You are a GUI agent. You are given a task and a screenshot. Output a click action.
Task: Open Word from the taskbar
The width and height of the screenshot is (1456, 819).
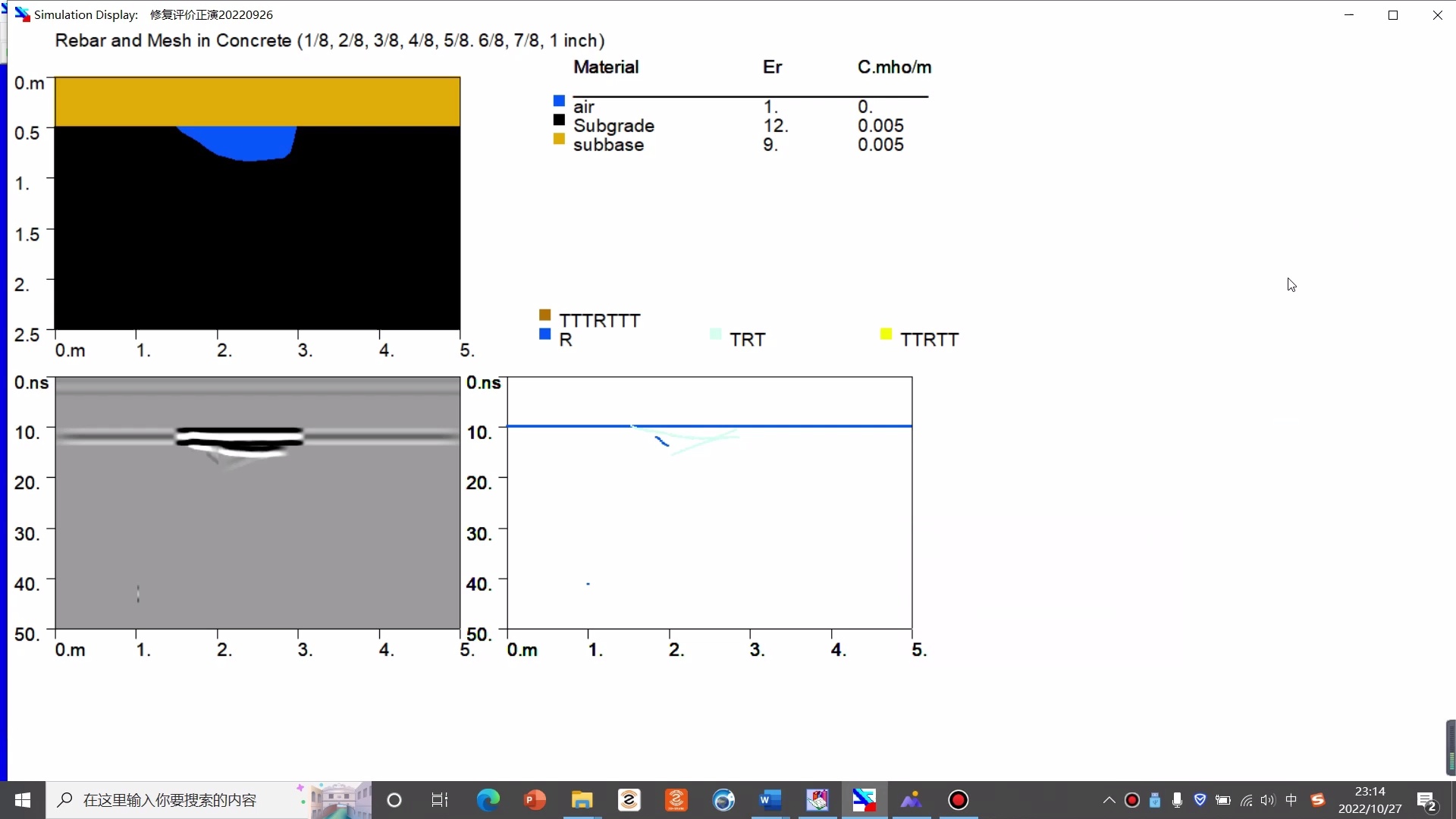770,800
